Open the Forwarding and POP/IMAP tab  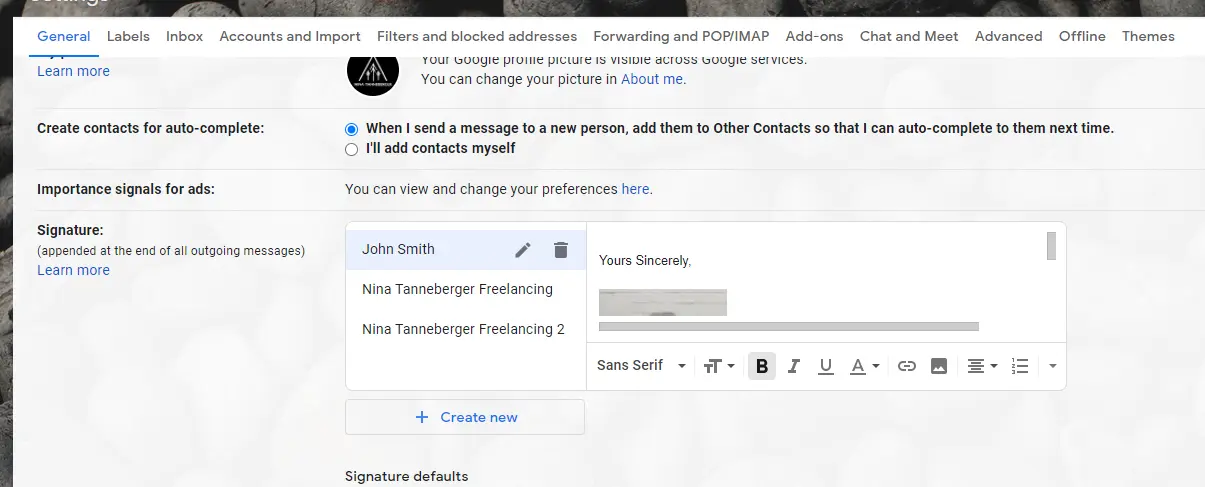(681, 36)
